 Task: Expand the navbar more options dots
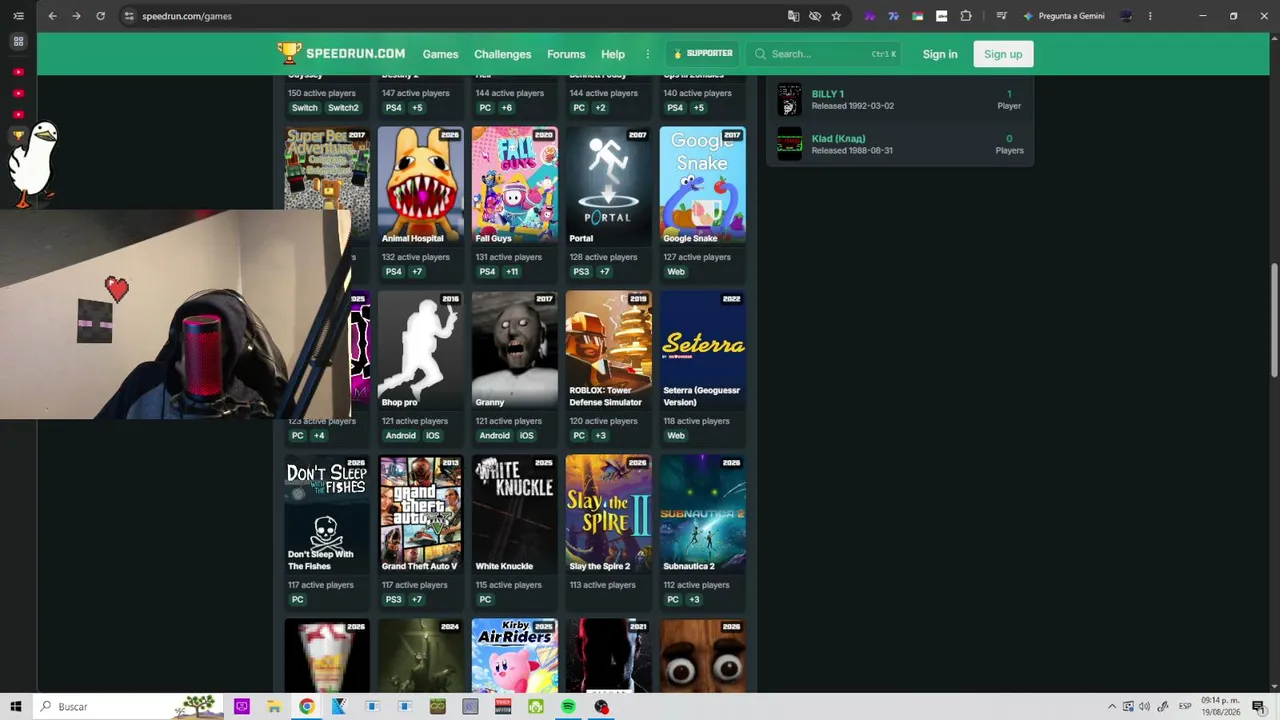647,54
